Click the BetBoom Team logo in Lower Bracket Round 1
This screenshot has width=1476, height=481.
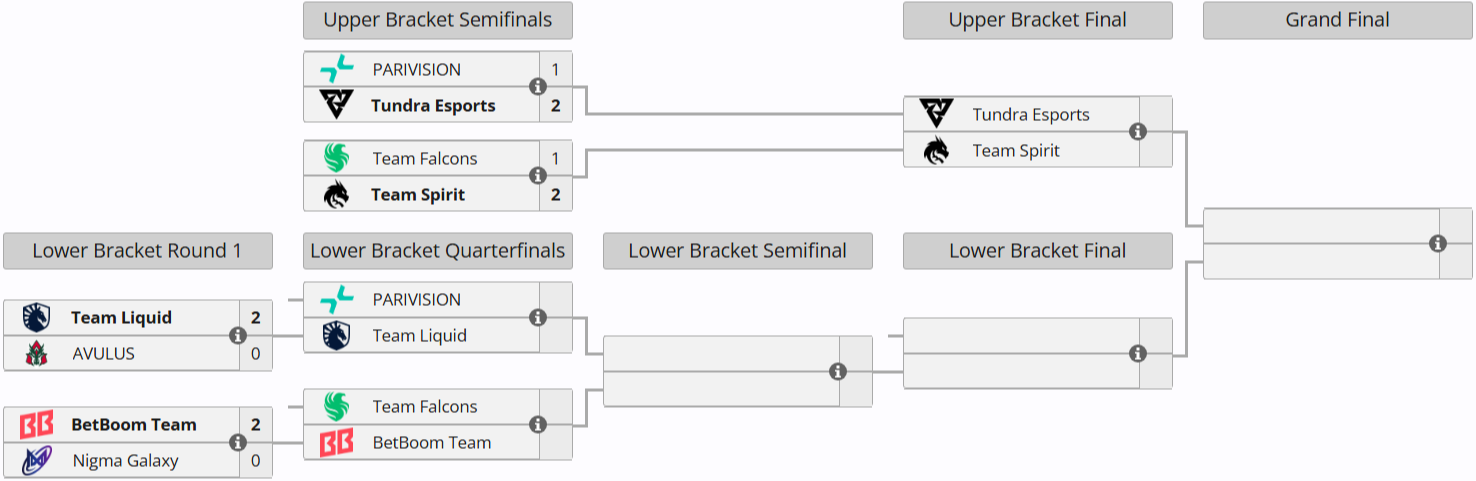point(37,425)
